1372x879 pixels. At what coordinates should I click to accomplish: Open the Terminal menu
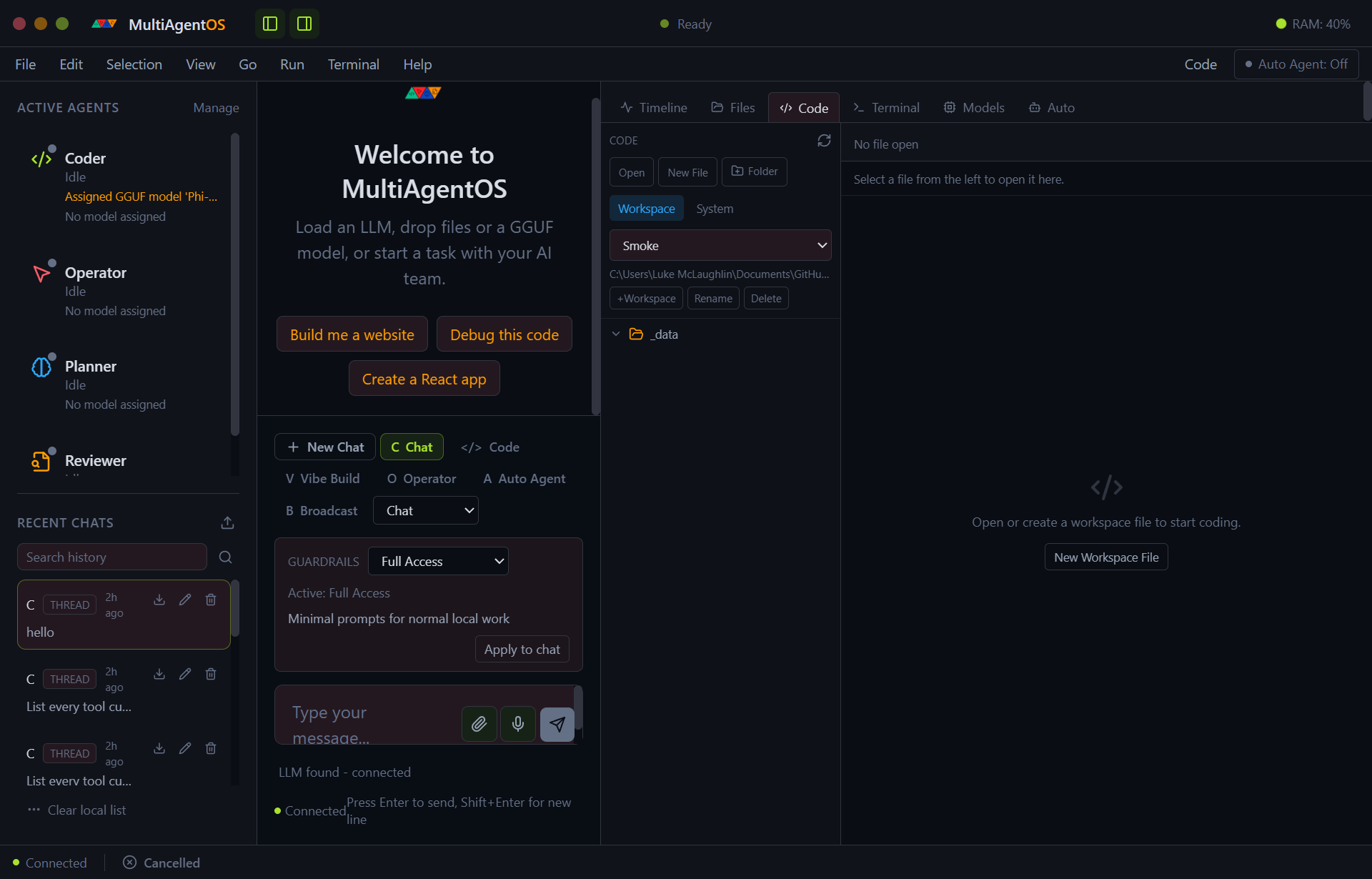click(x=354, y=64)
